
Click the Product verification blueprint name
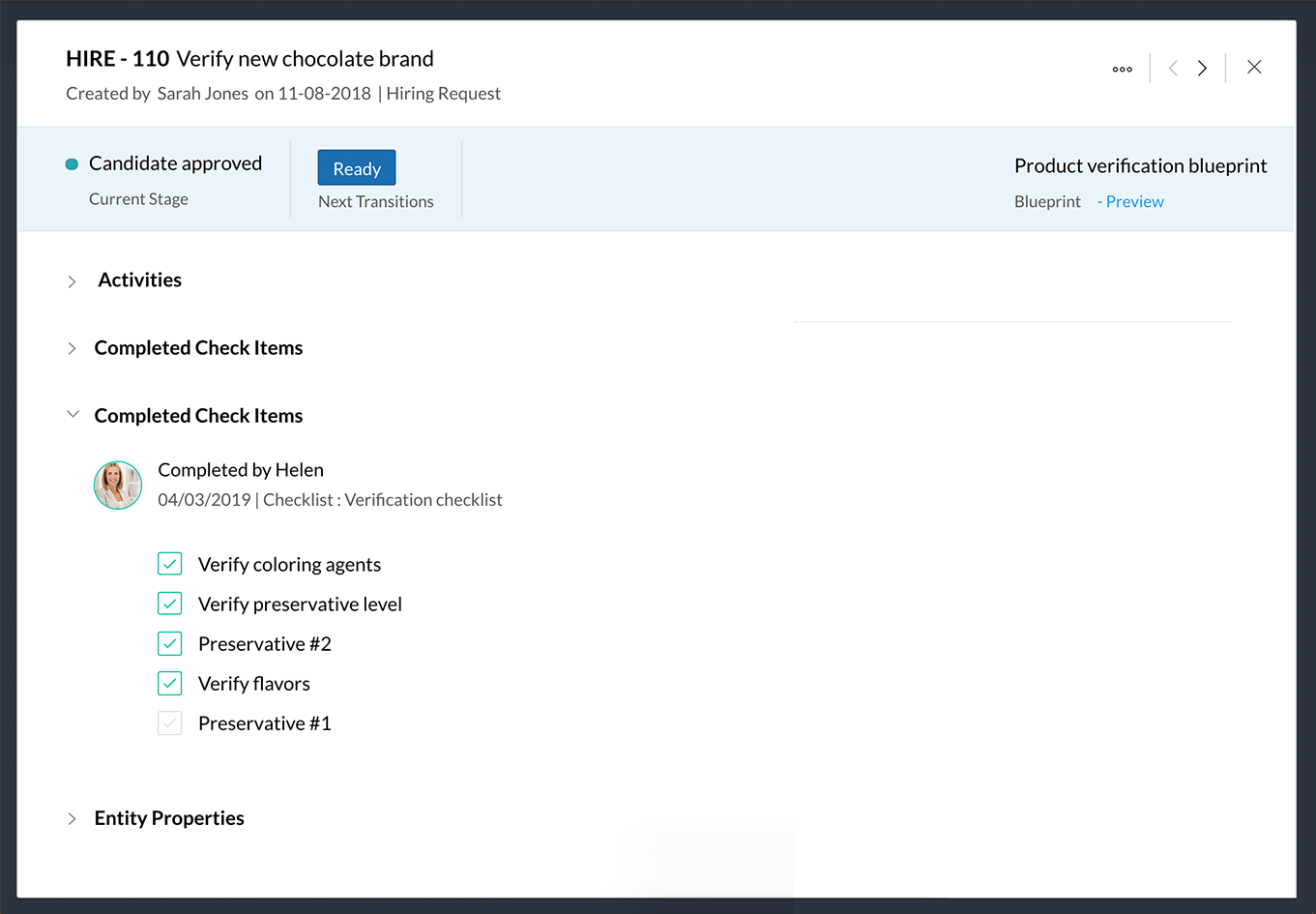[1140, 165]
